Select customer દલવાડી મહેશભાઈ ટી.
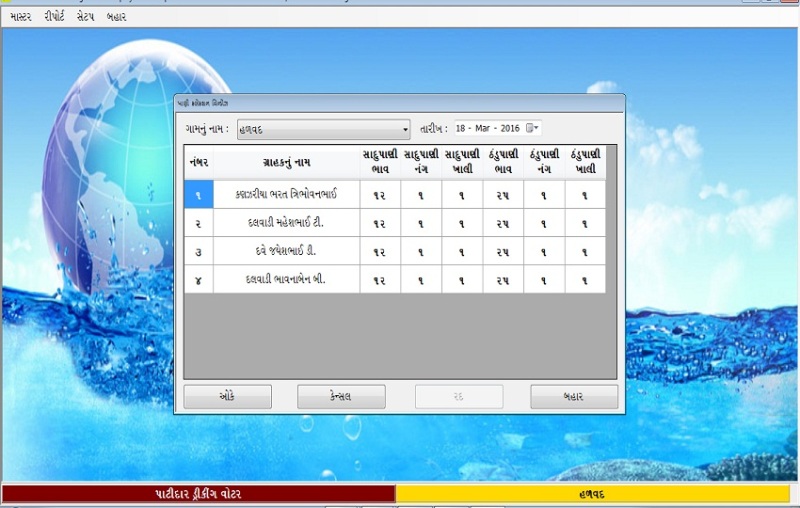This screenshot has height=508, width=800. click(286, 223)
